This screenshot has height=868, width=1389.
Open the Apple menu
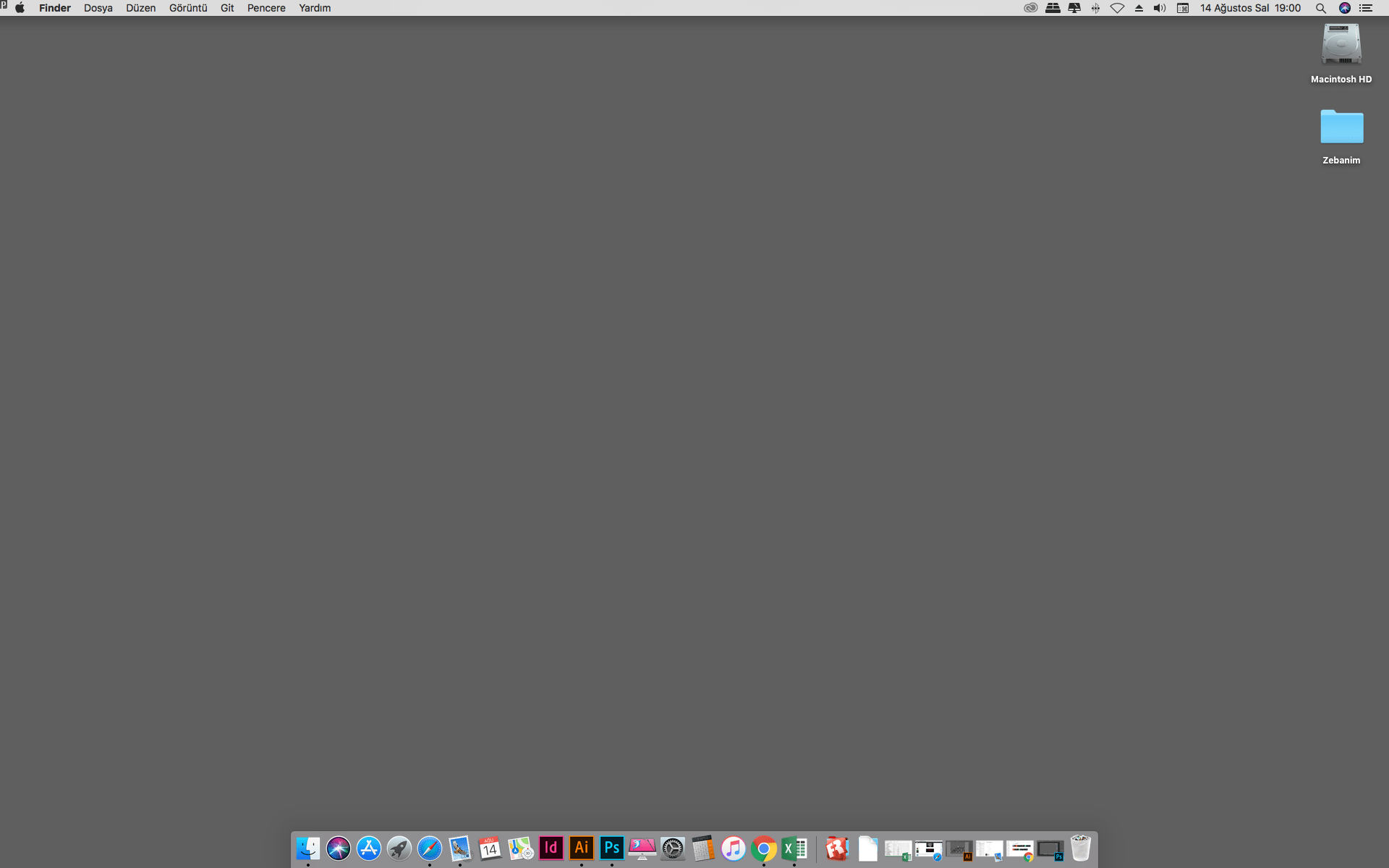20,8
